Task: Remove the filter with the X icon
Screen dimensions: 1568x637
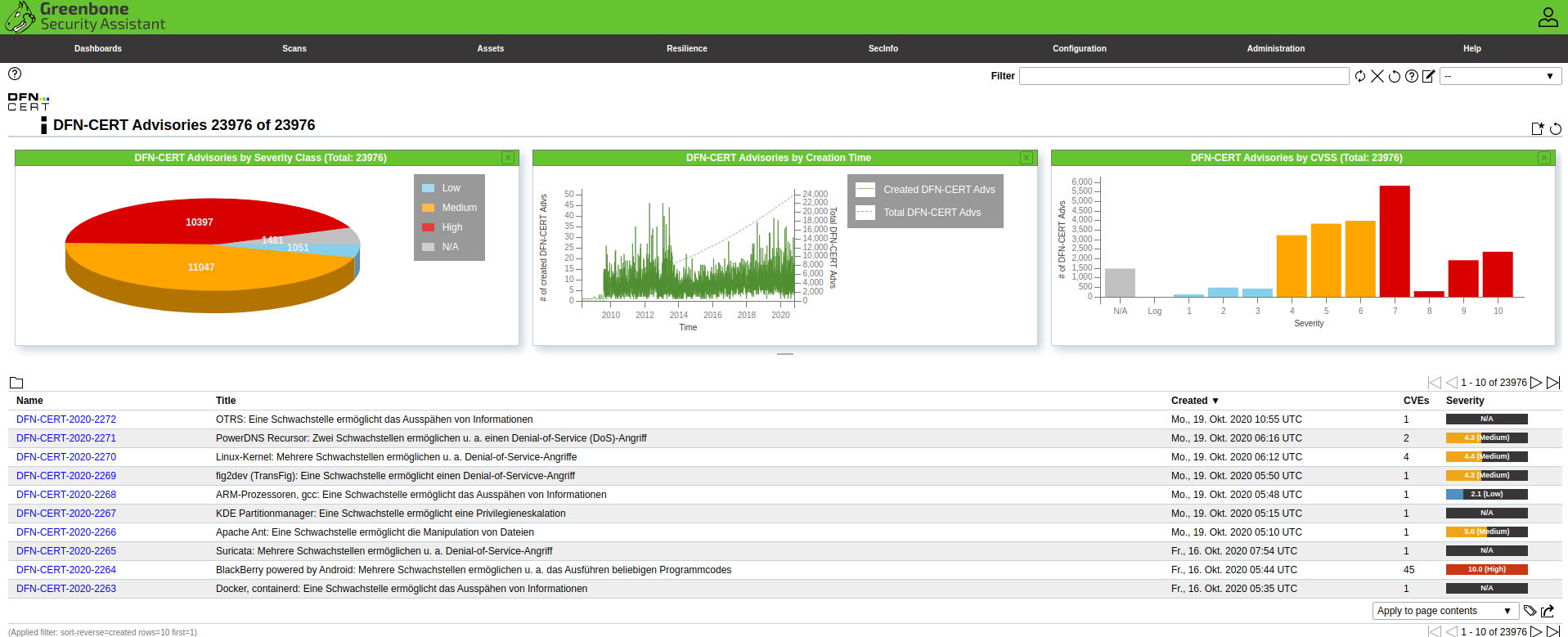Action: (1377, 76)
